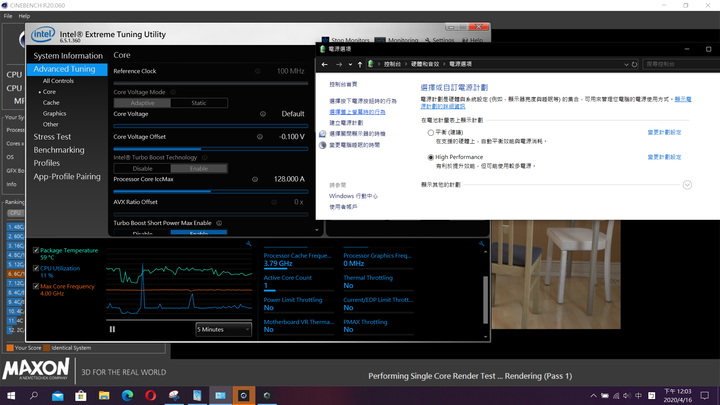Open Cinebench Help menu
Screen dimensions: 720x405
(x=24, y=16)
